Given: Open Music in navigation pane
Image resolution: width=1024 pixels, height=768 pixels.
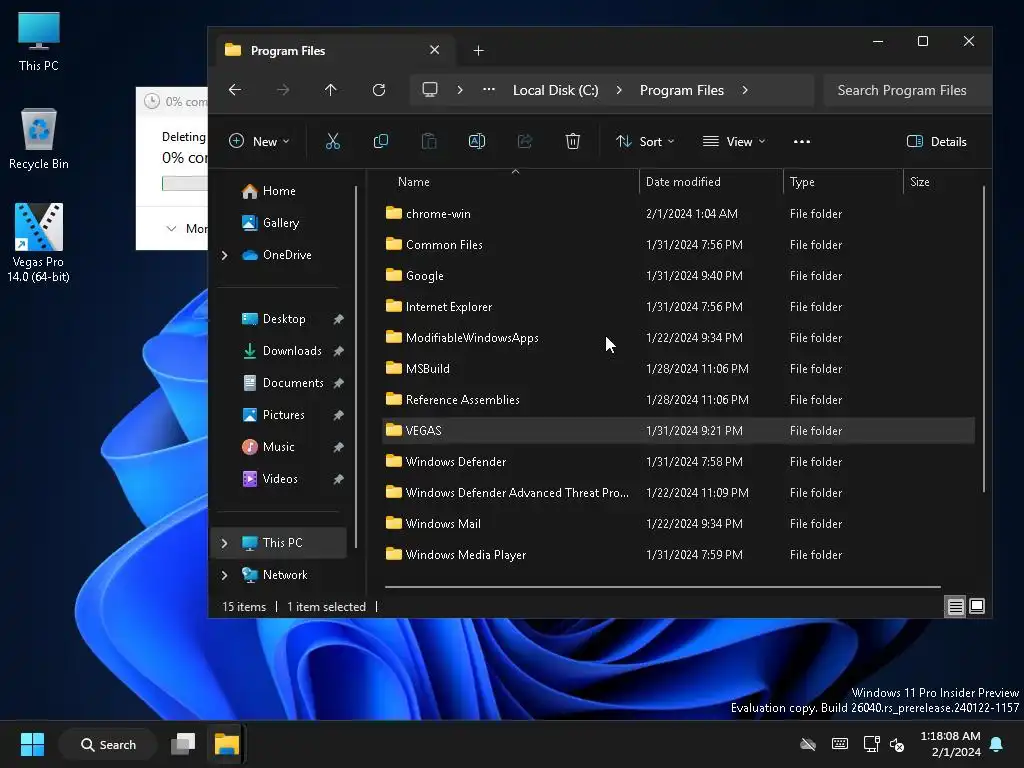Looking at the screenshot, I should pyautogui.click(x=278, y=447).
